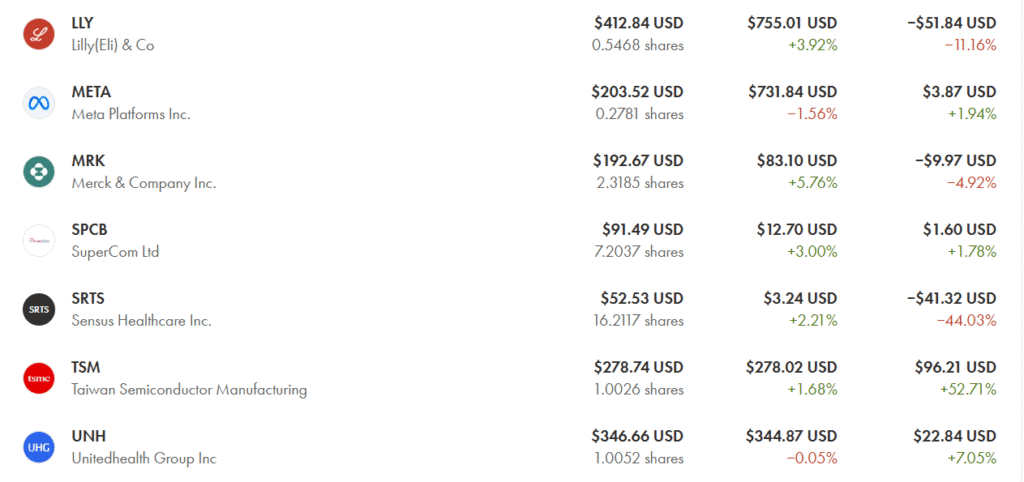Click the Eli Lilly red logo icon

(x=39, y=34)
